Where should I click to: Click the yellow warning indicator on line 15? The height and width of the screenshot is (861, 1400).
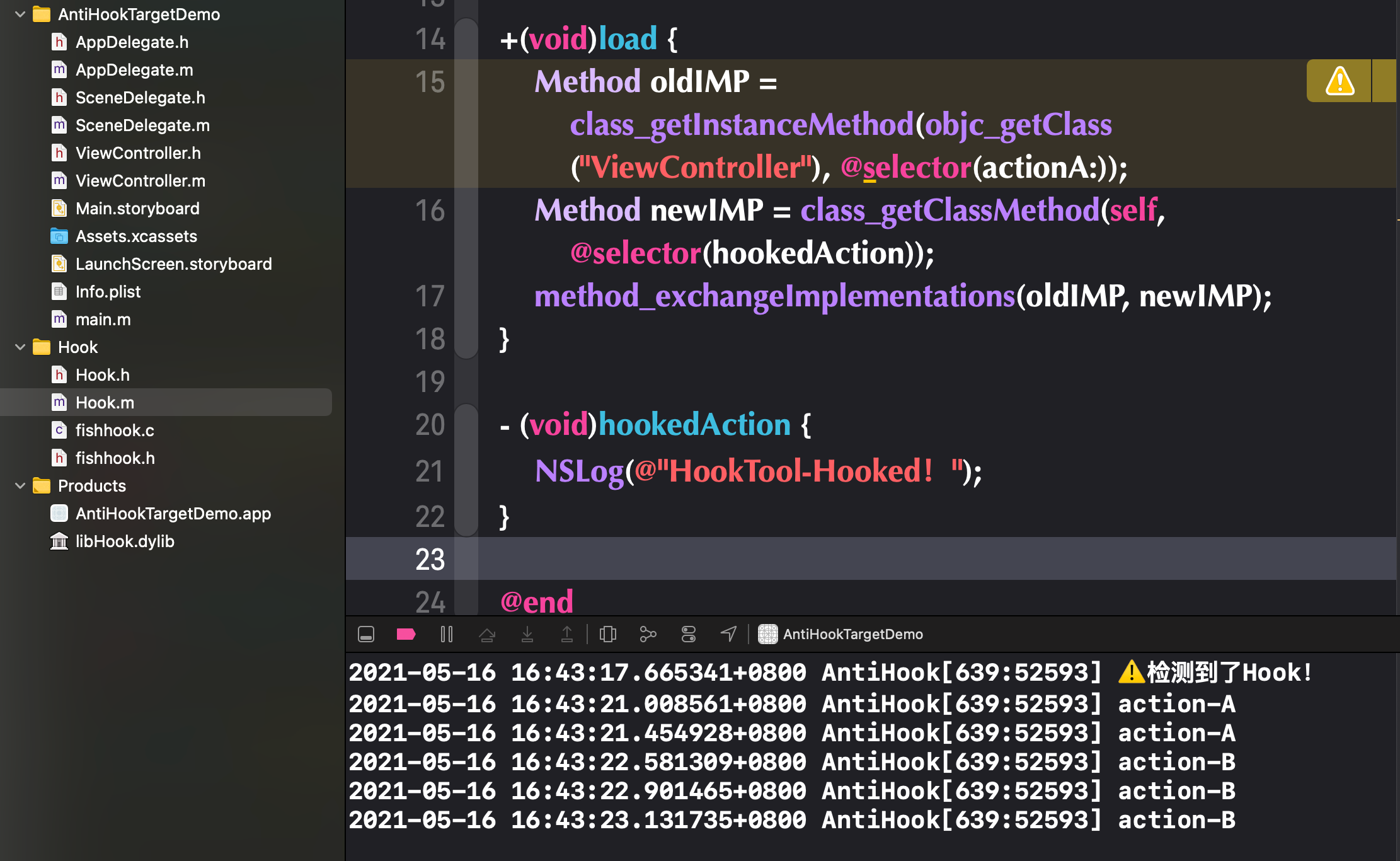tap(1340, 81)
